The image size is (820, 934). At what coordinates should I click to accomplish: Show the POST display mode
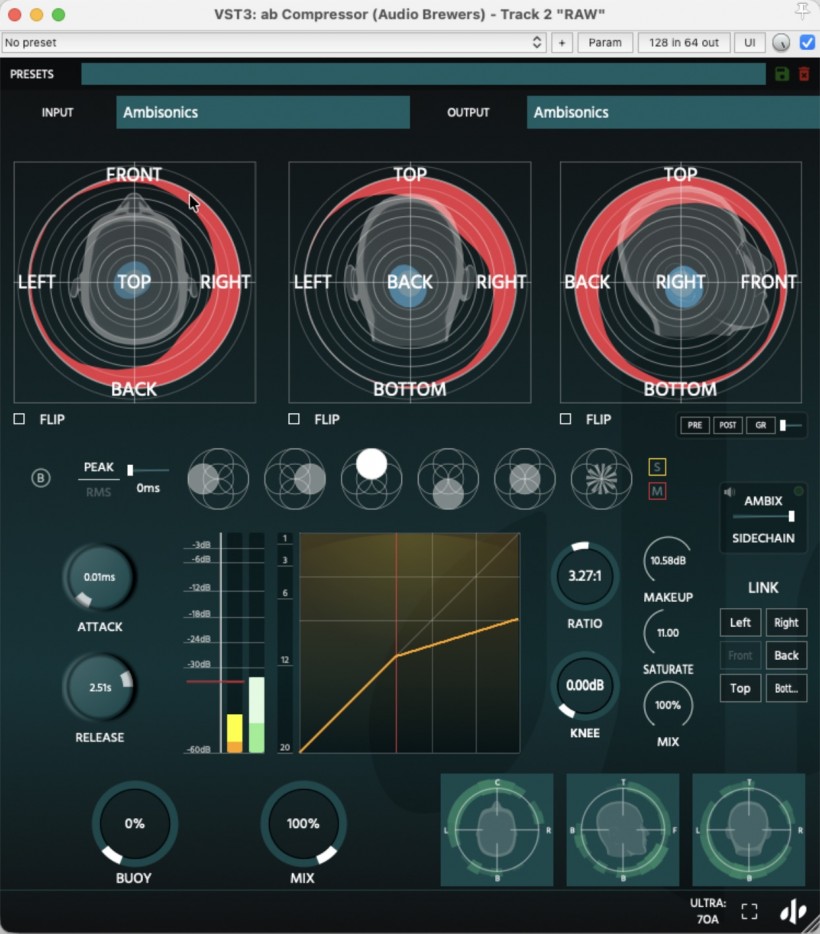727,425
